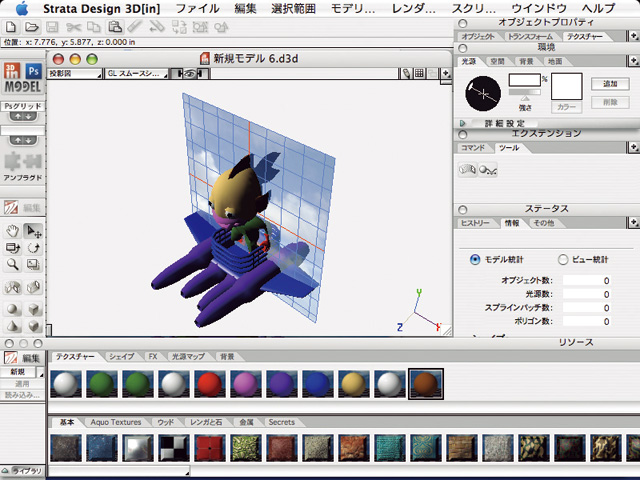Click the Paste clipboard toolbar icon
The height and width of the screenshot is (480, 640).
(115, 27)
